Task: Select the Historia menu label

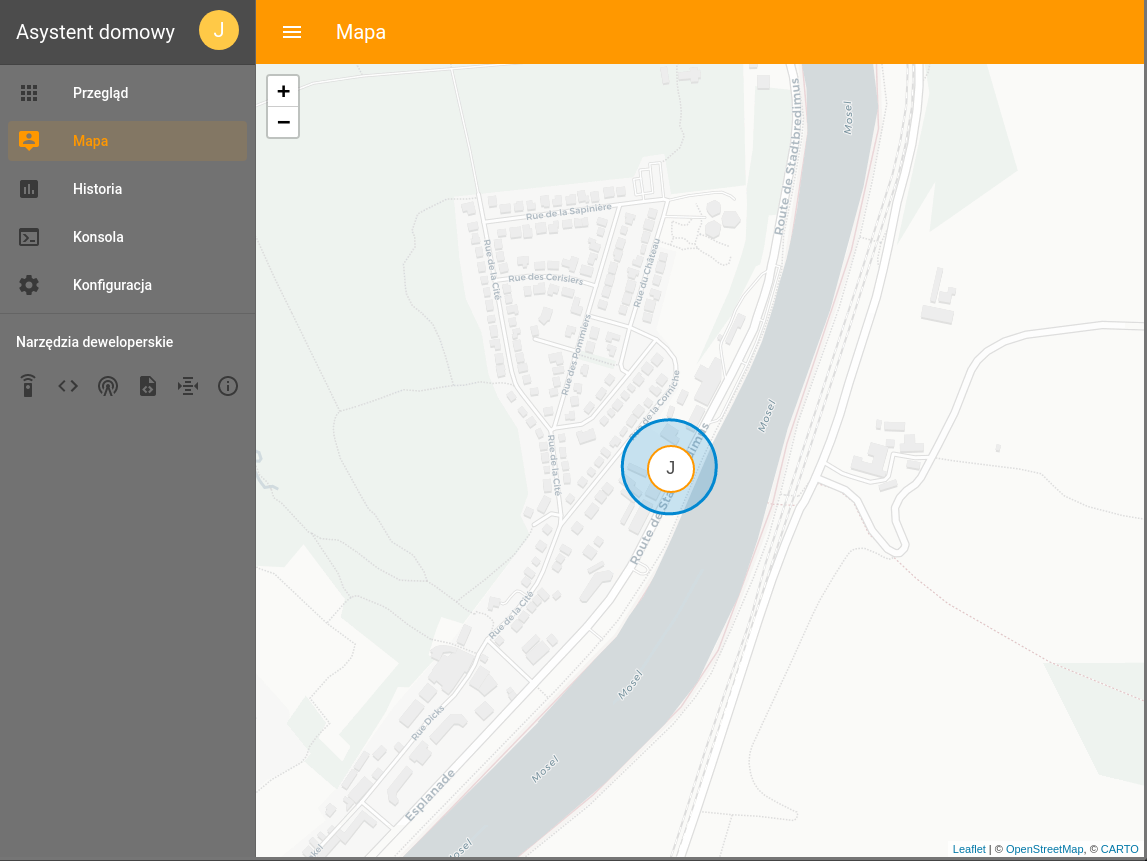Action: 97,189
